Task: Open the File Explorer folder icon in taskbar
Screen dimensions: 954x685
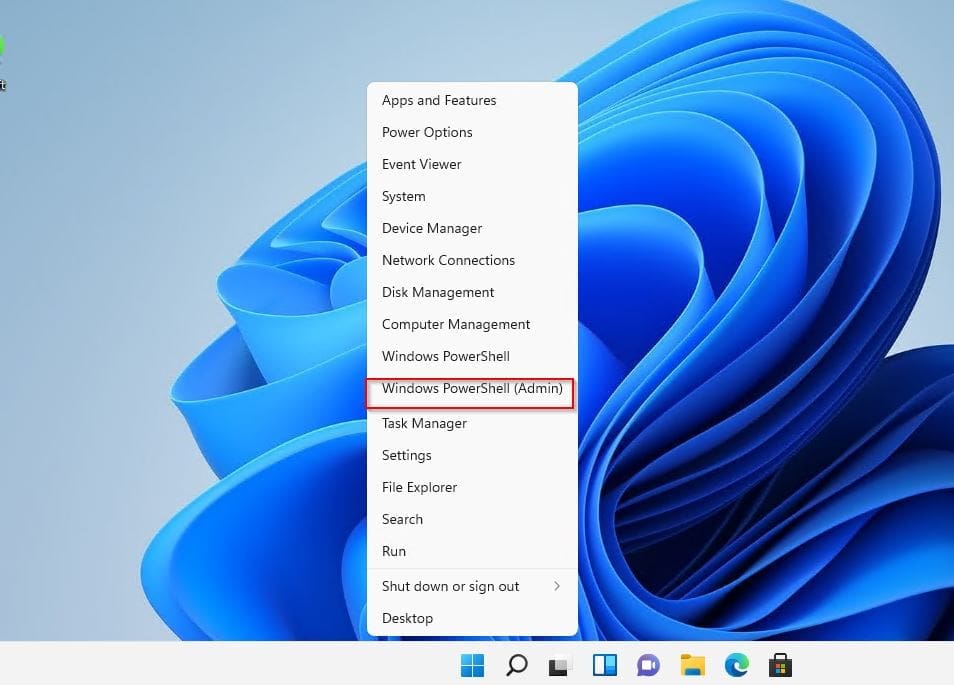Action: point(692,665)
